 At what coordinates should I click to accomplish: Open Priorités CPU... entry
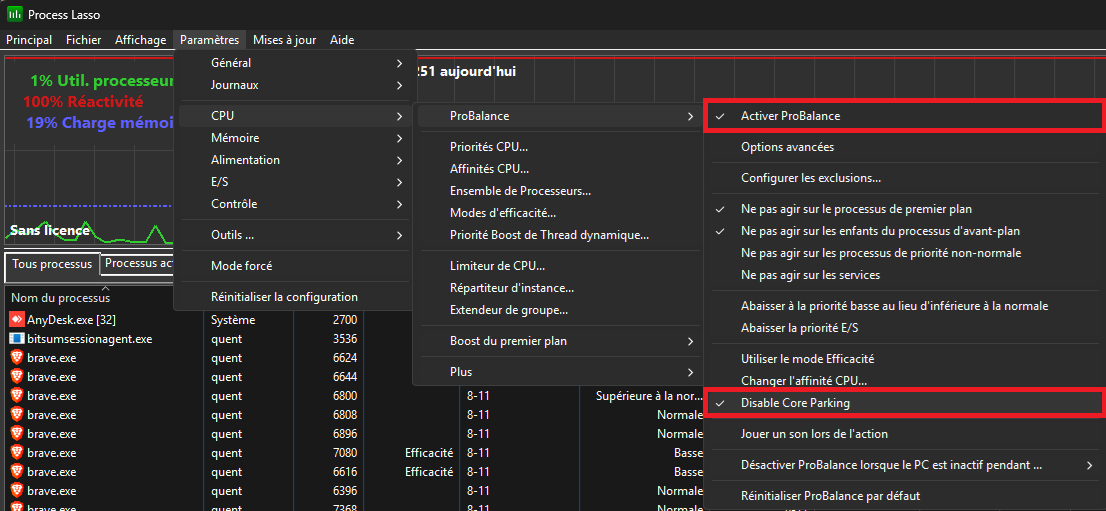click(x=557, y=148)
